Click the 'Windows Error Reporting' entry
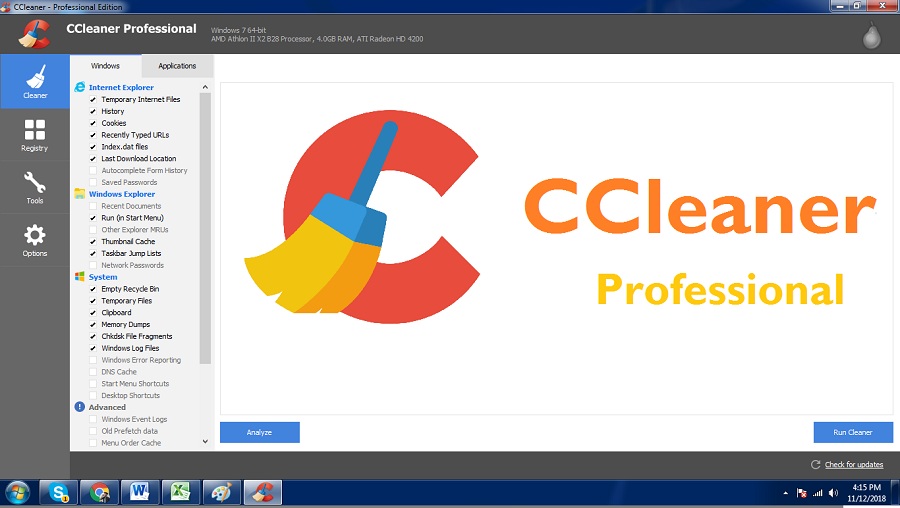This screenshot has height=508, width=900. [141, 360]
